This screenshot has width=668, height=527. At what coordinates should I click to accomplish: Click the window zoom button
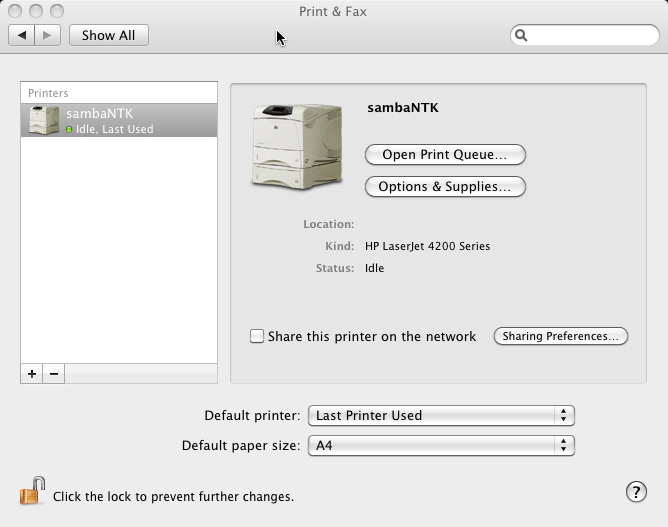click(x=57, y=11)
